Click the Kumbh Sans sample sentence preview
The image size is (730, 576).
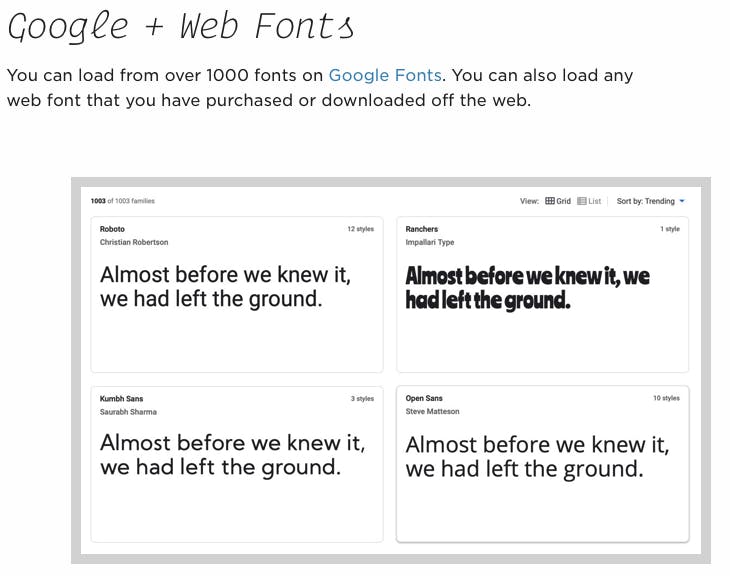coord(232,455)
